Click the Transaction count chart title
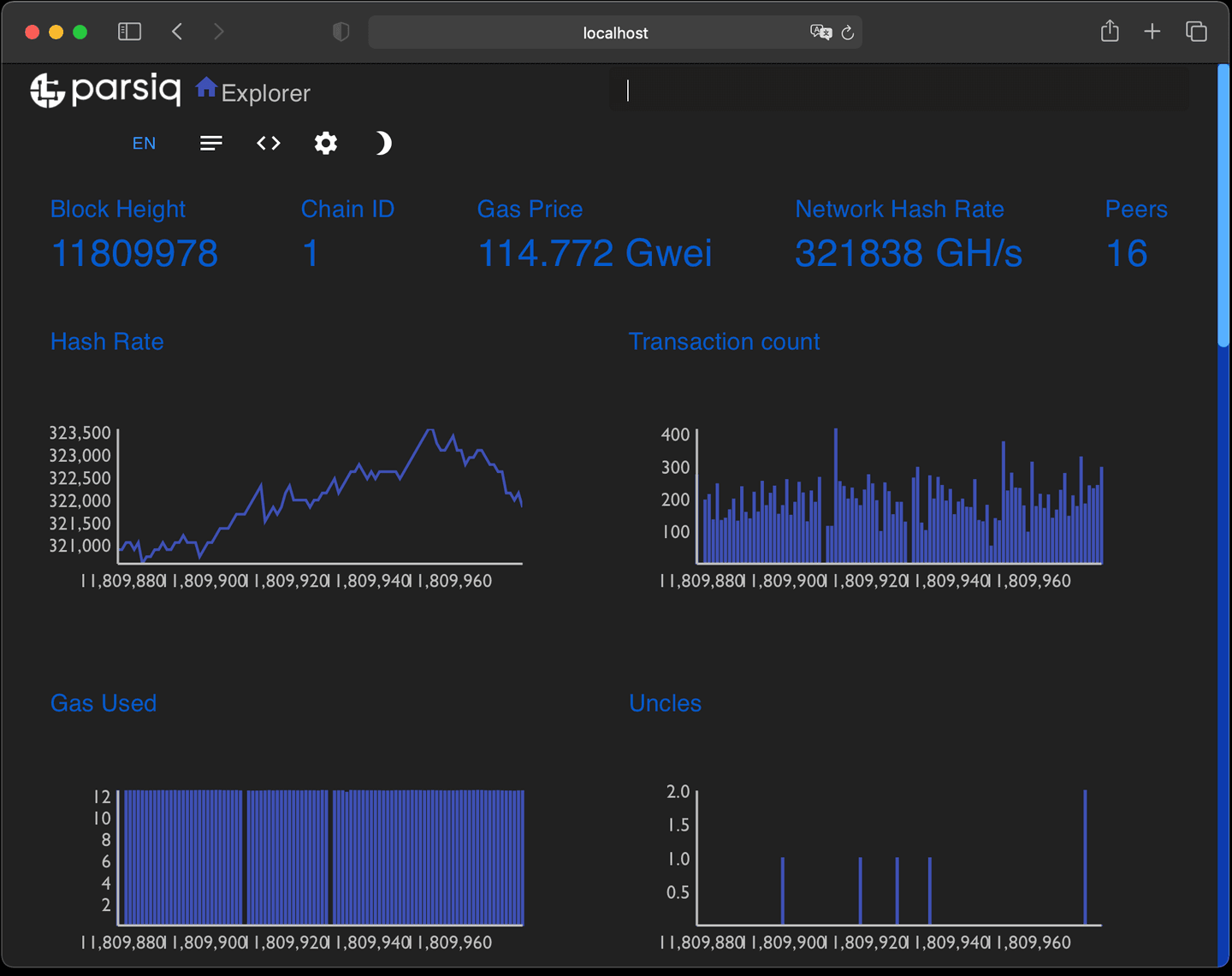This screenshot has width=1232, height=976. (724, 341)
